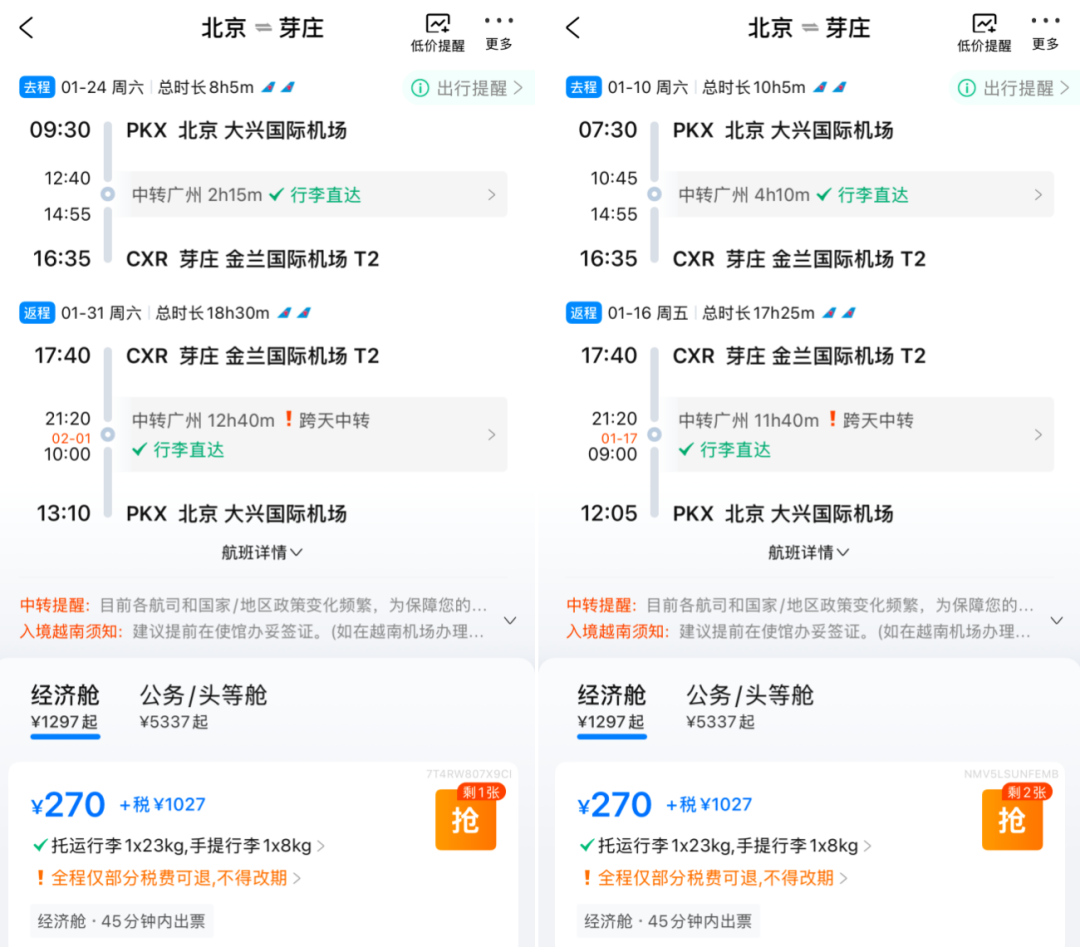Tap airline logos beside 总时长8h5m
Viewport: 1080px width, 947px height.
pyautogui.click(x=279, y=87)
